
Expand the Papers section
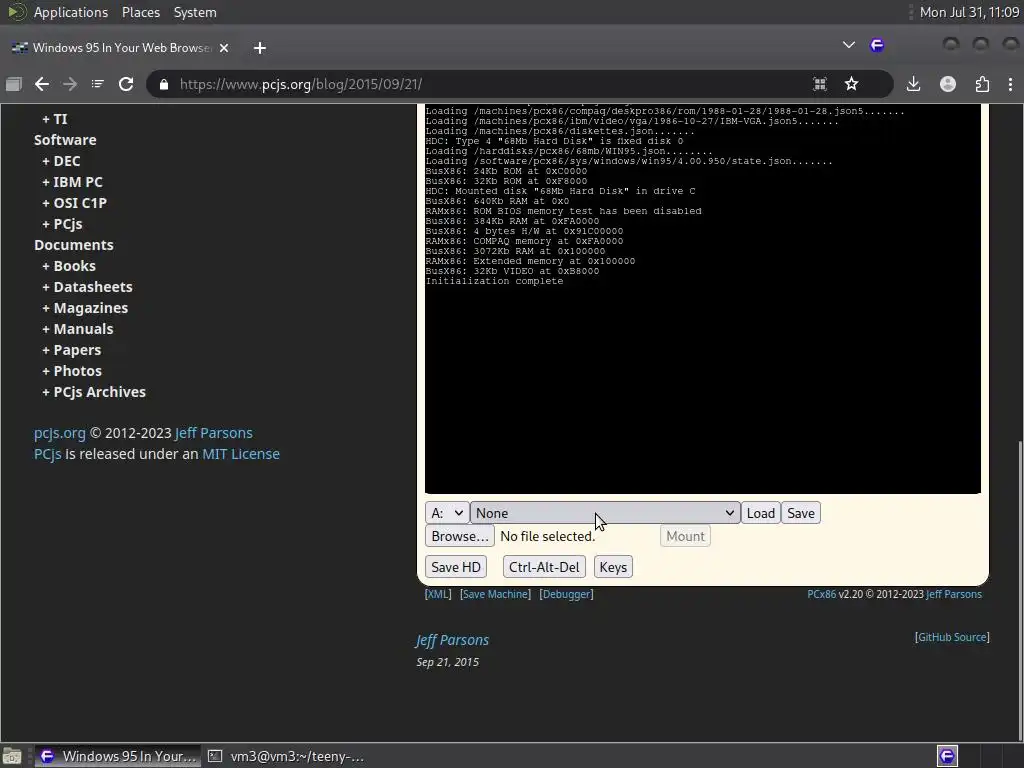pos(71,350)
